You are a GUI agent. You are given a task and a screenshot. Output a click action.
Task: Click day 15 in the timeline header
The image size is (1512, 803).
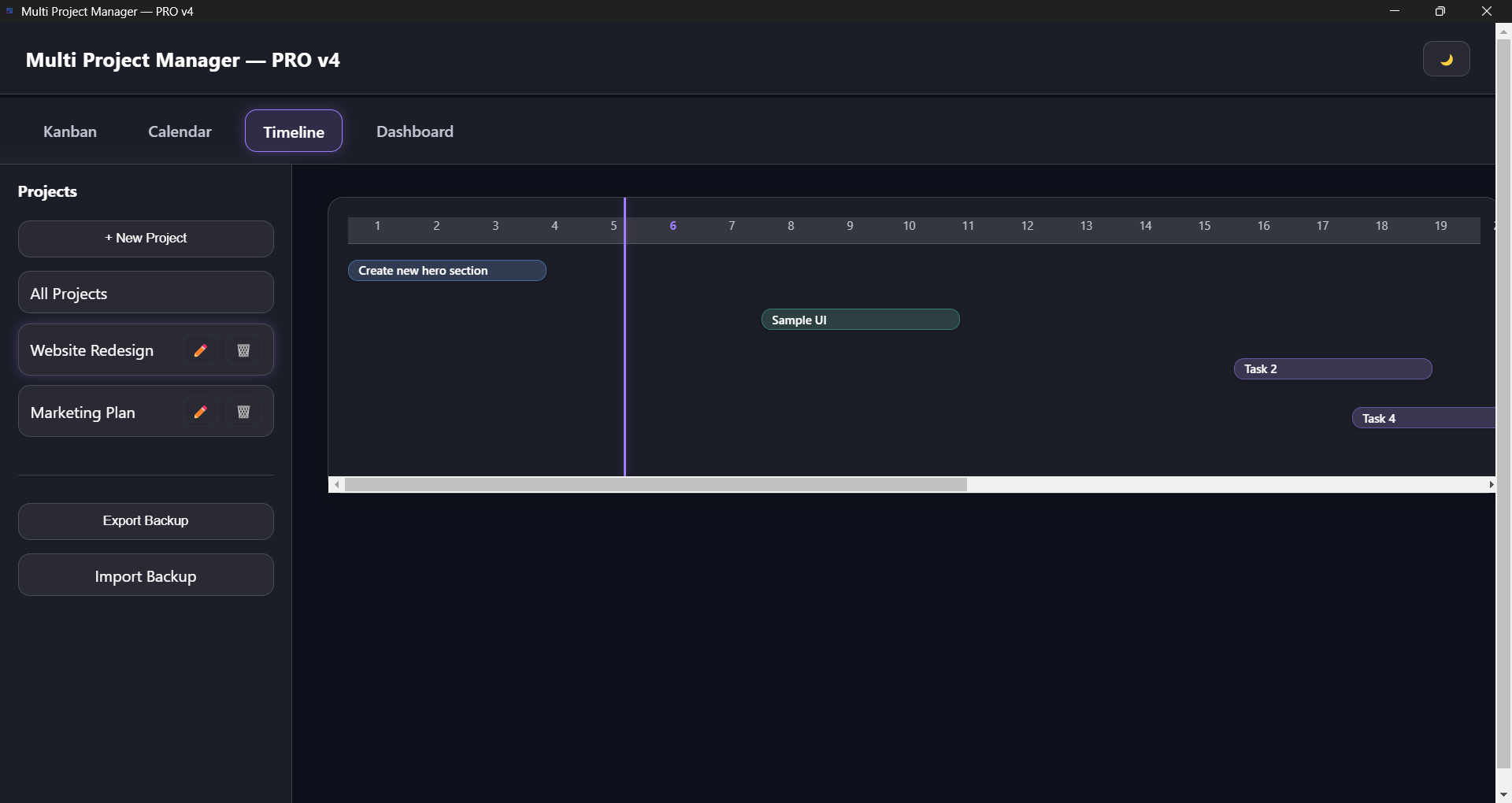tap(1204, 226)
